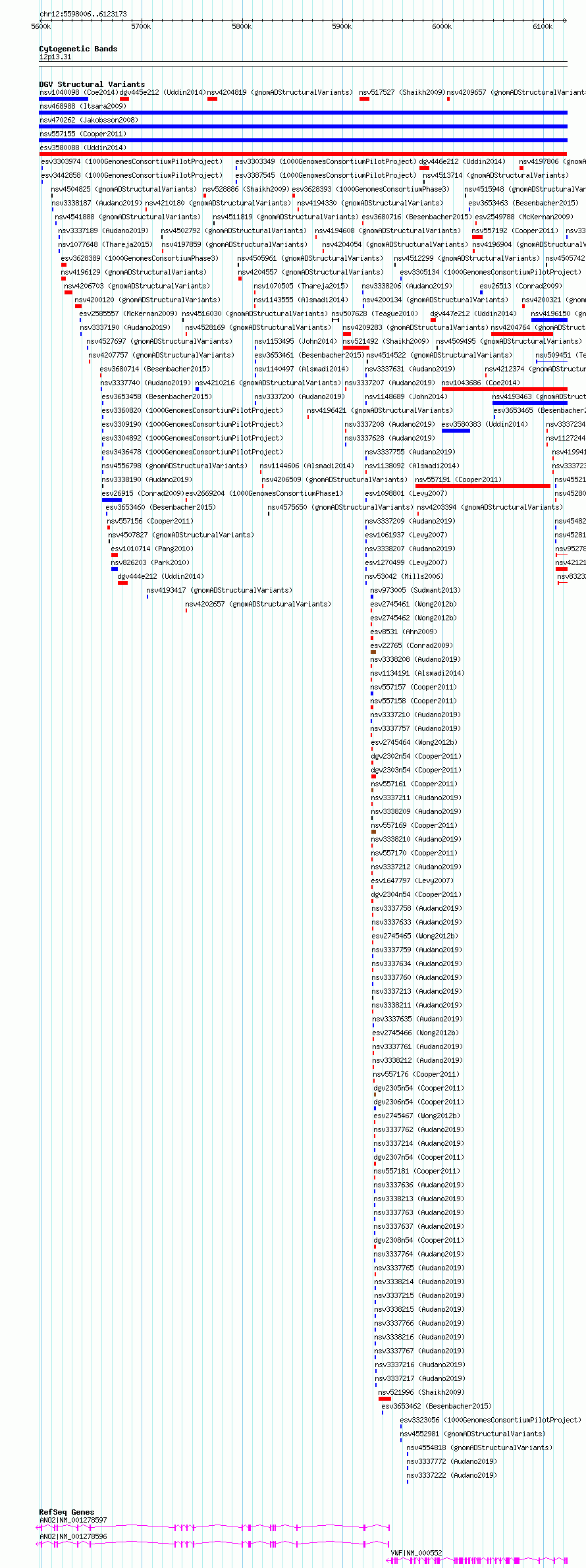
Task: Click the esv8531 (Ahn2009) label
Action: (404, 632)
